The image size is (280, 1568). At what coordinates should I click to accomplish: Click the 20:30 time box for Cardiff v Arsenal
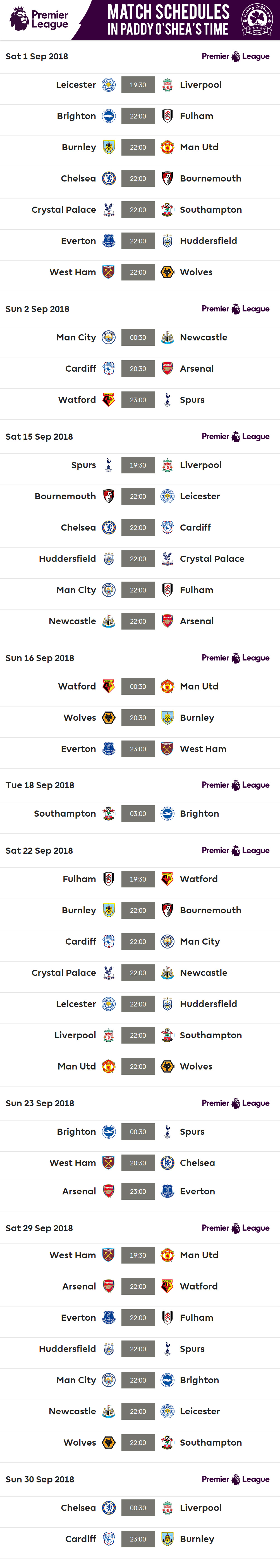pos(138,368)
